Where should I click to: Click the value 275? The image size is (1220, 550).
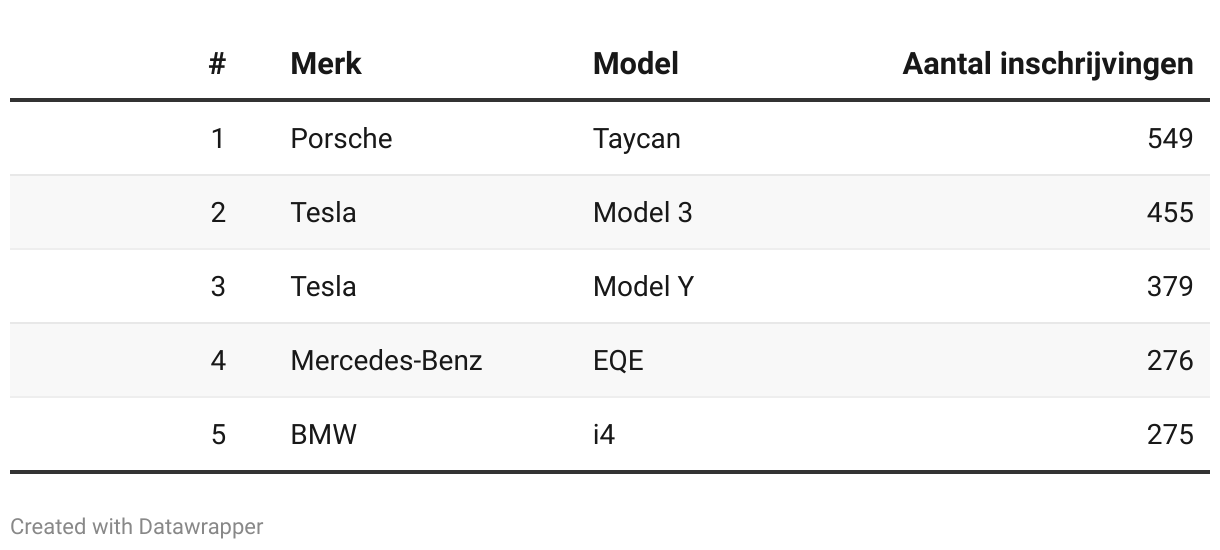[1170, 434]
